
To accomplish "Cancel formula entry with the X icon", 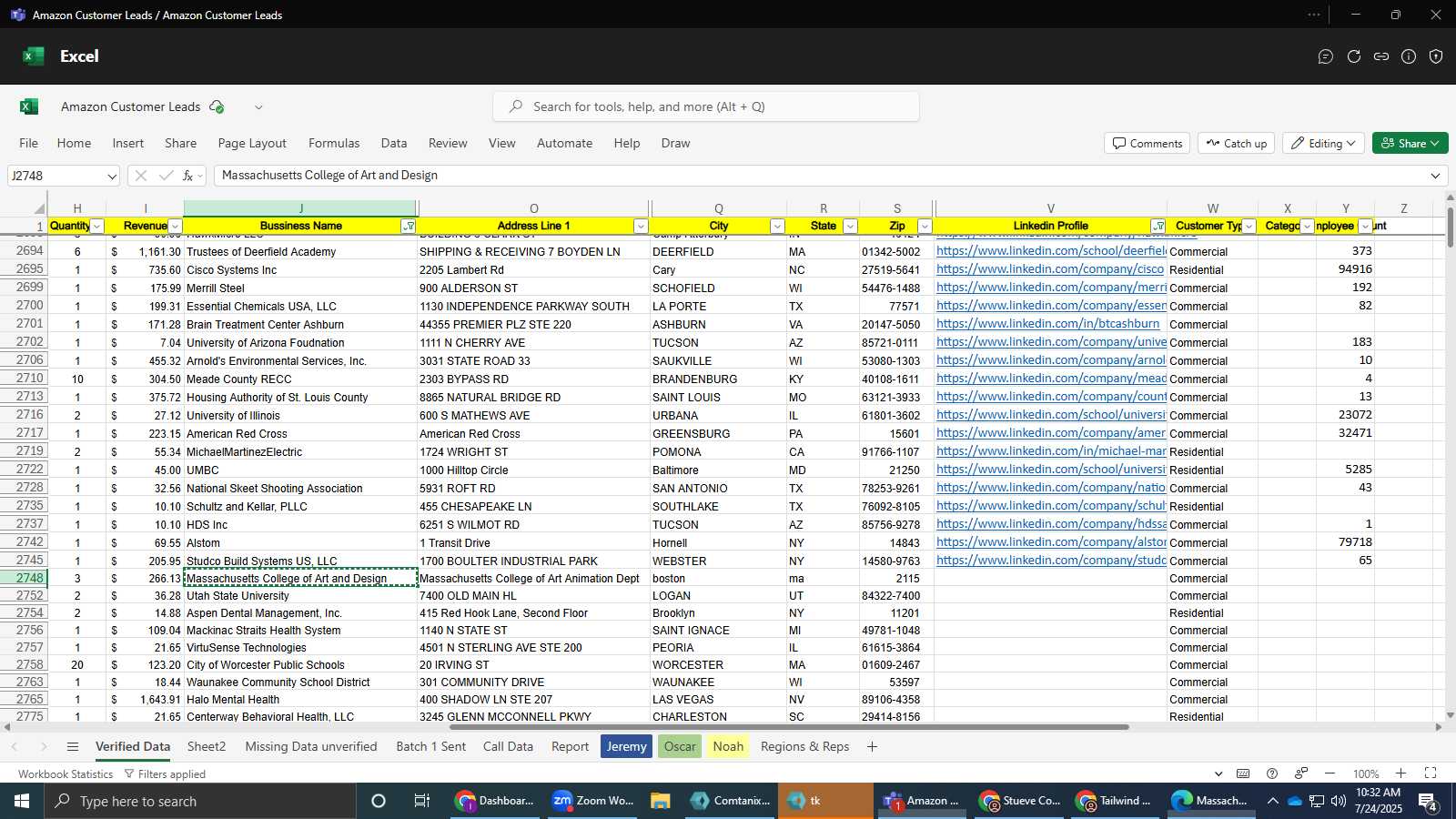I will [140, 176].
